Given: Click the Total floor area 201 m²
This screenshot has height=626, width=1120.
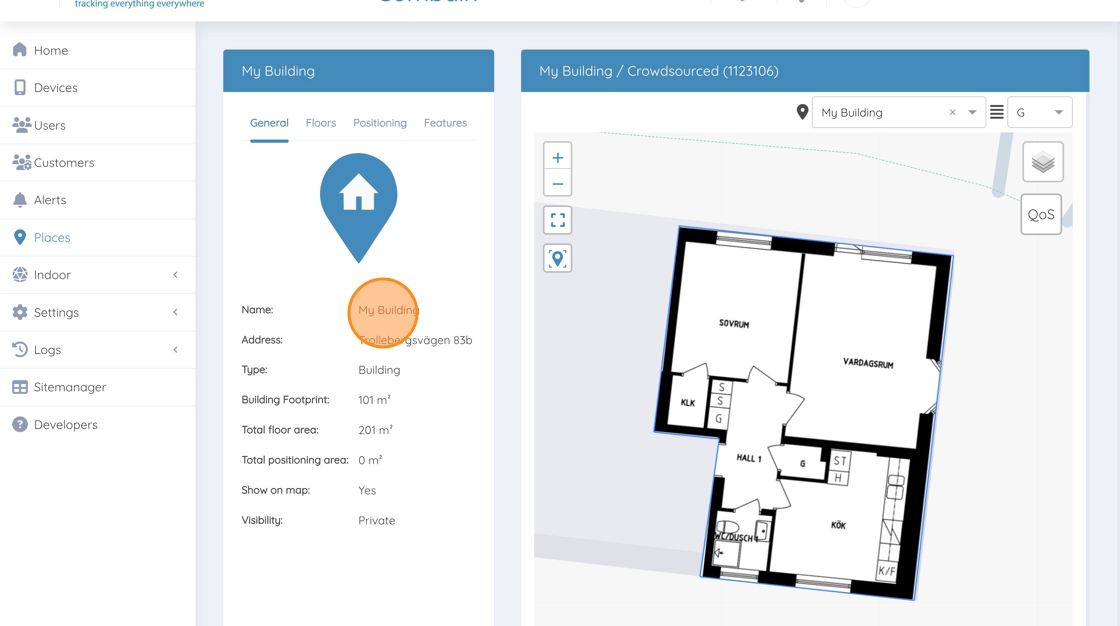Looking at the screenshot, I should click(376, 430).
